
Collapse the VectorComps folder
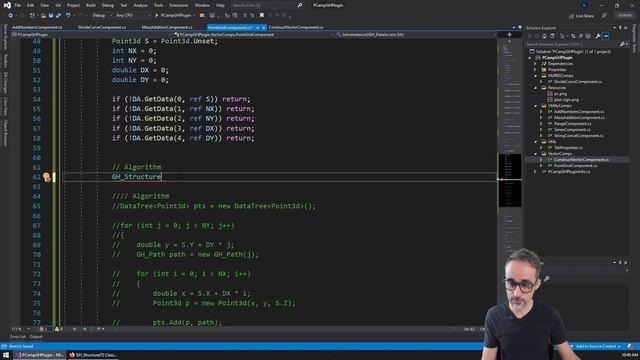pos(535,154)
